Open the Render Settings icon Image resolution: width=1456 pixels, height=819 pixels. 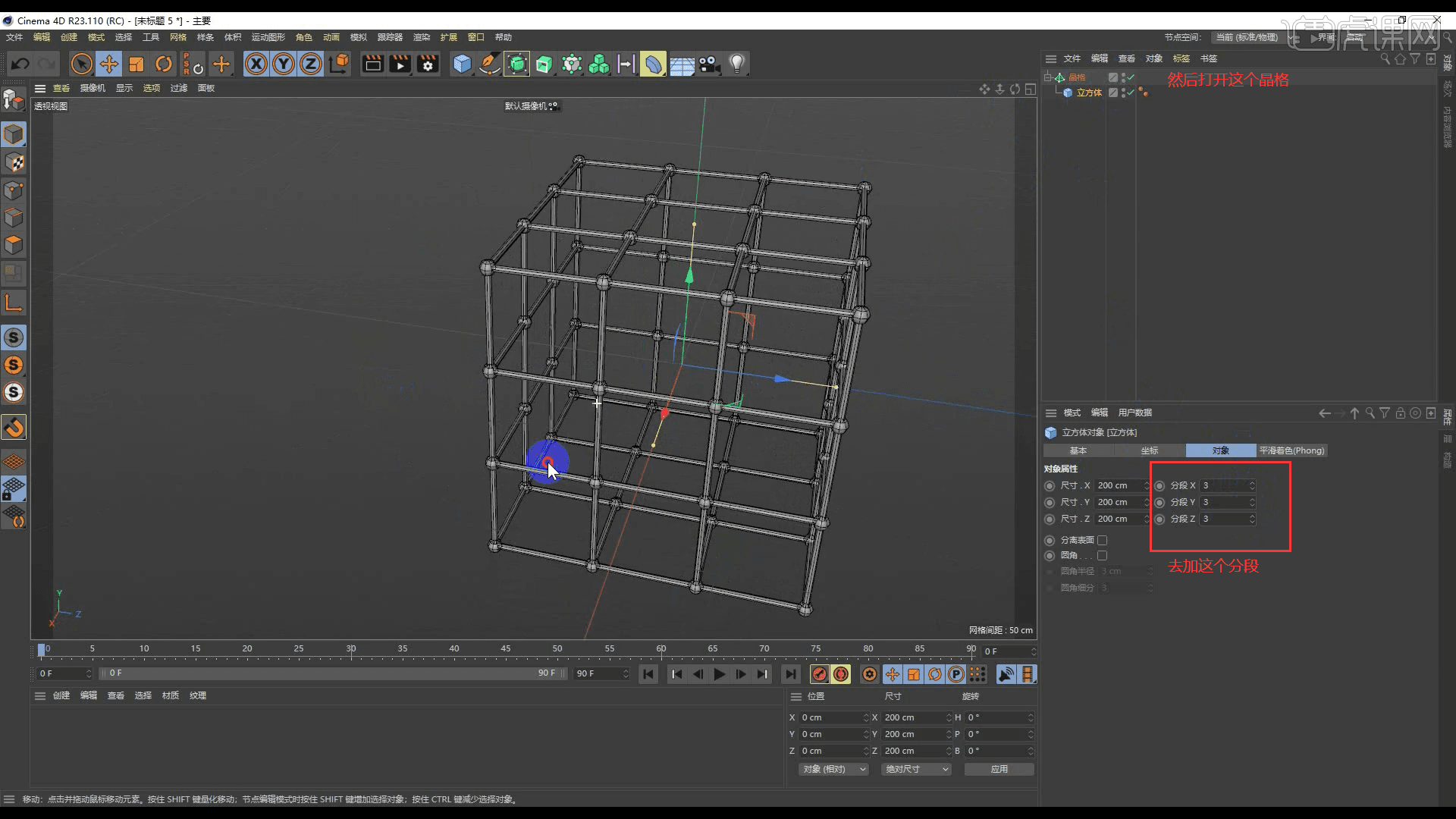[428, 64]
